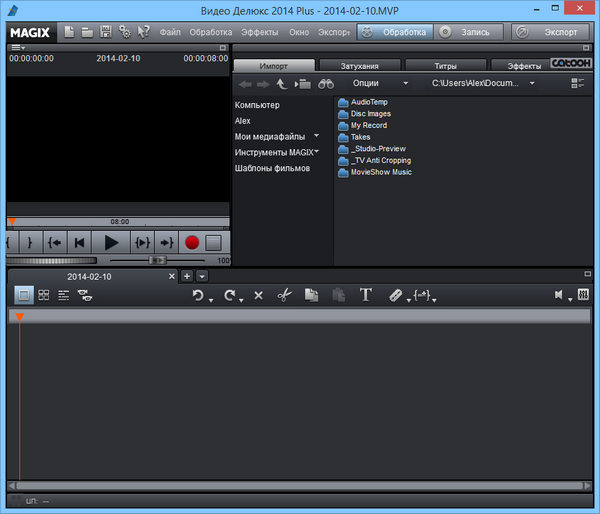600x514 pixels.
Task: Open the title editor T icon
Action: [x=366, y=295]
